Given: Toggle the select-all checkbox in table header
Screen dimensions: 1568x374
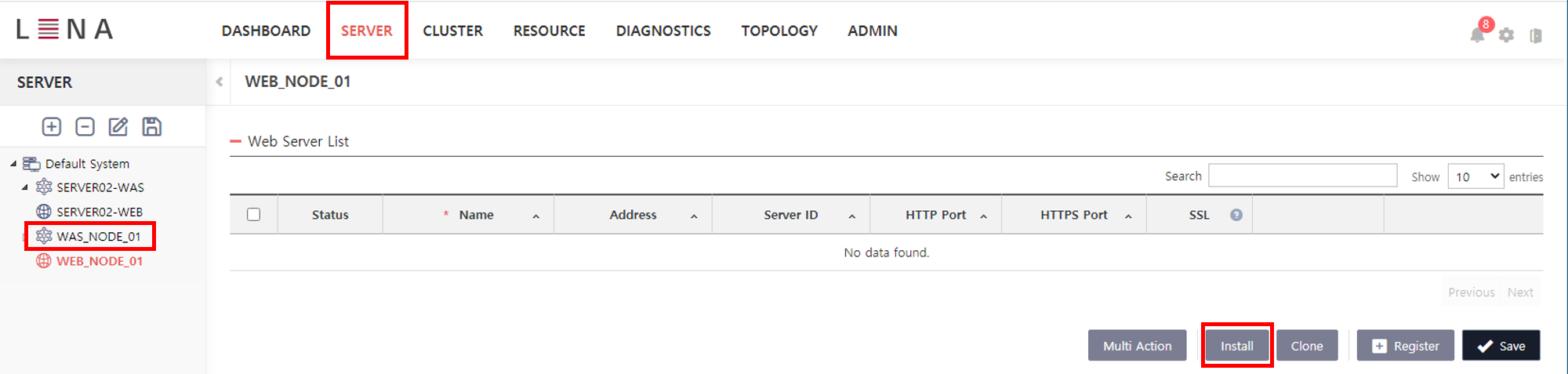Looking at the screenshot, I should click(x=253, y=215).
